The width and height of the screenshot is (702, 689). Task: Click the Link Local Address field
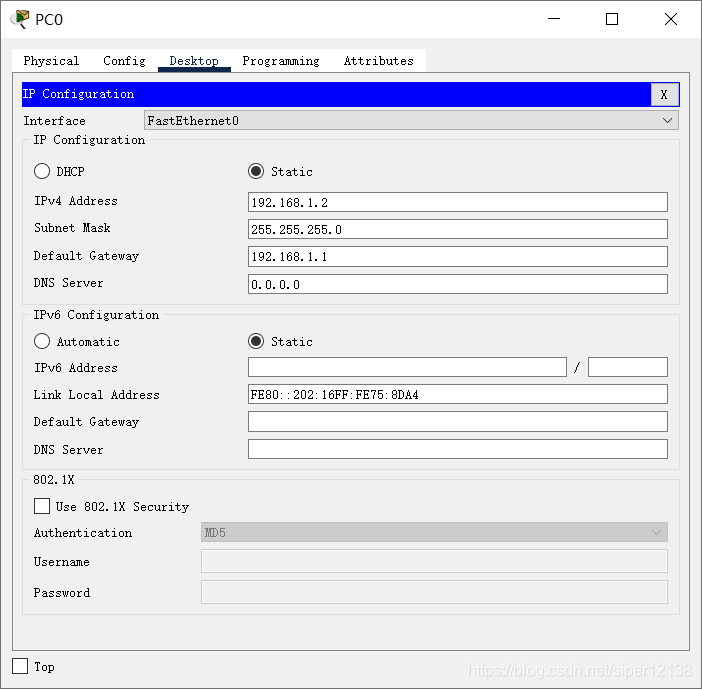458,394
